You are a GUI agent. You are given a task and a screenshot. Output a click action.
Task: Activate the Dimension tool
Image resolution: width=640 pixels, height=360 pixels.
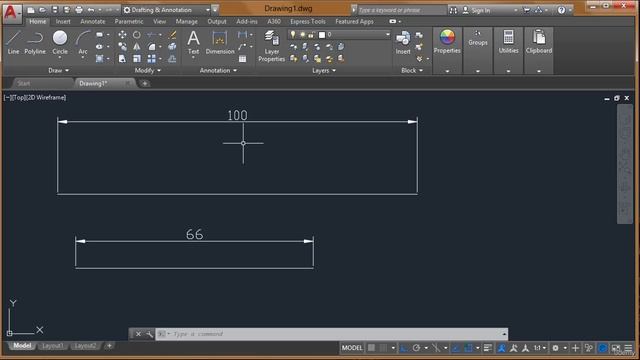[x=220, y=42]
